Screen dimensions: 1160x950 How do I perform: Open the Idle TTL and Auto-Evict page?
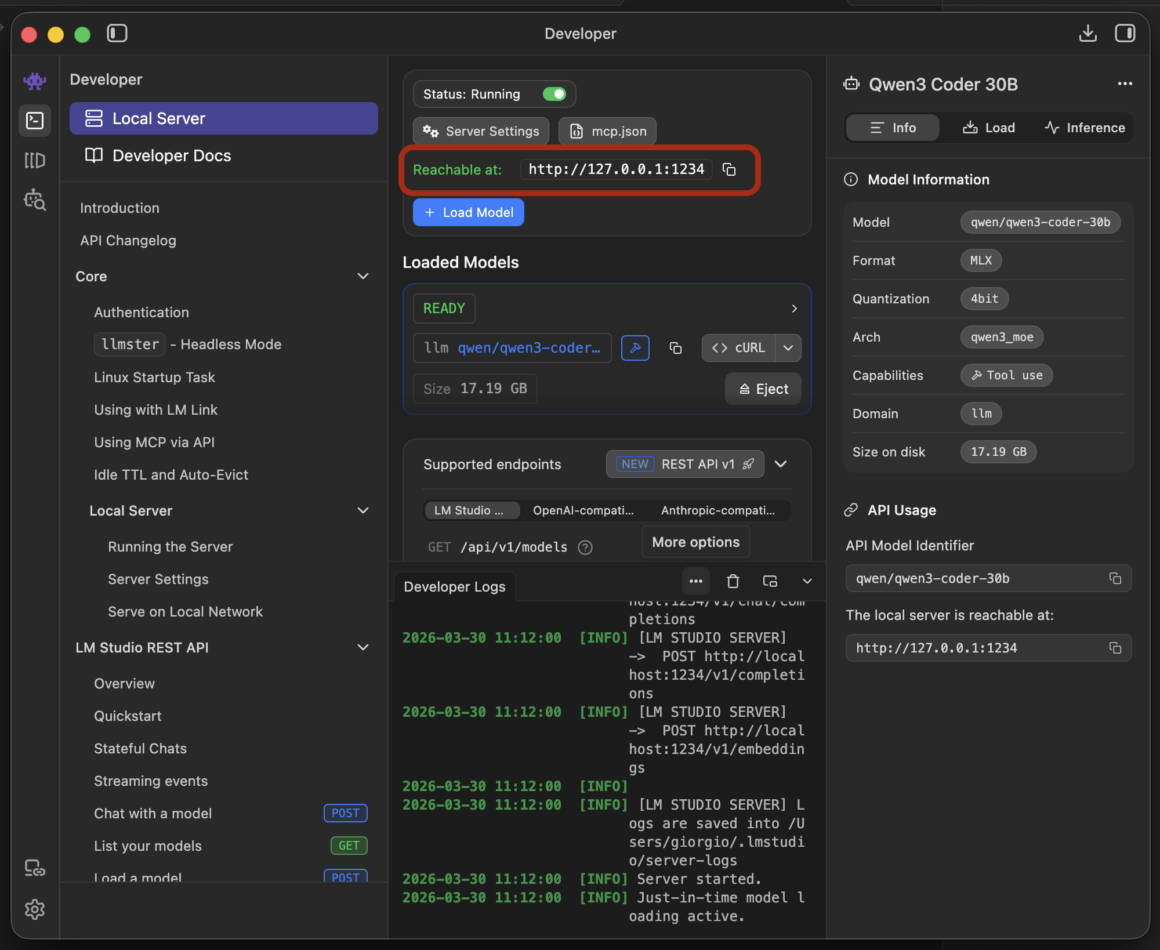171,475
